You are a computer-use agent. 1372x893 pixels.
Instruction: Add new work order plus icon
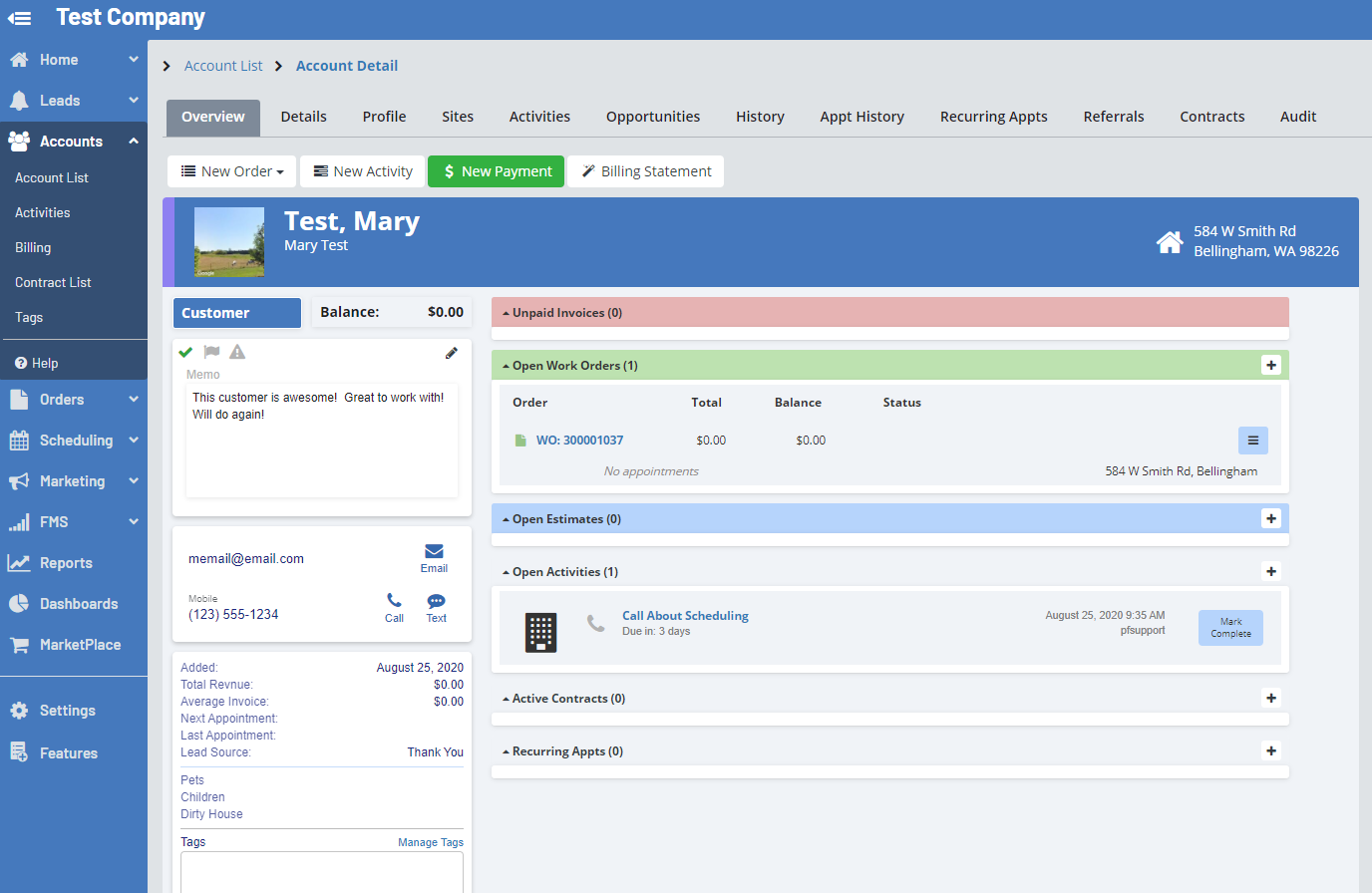pyautogui.click(x=1270, y=366)
